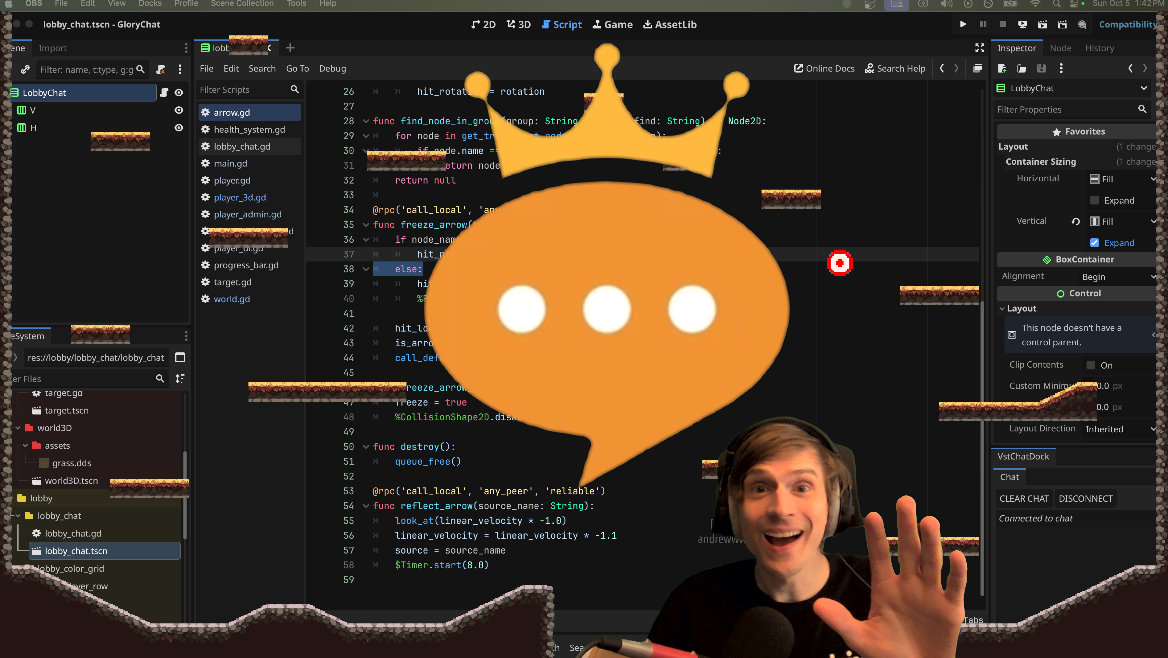Click Search Help button
The height and width of the screenshot is (658, 1168).
coord(895,69)
